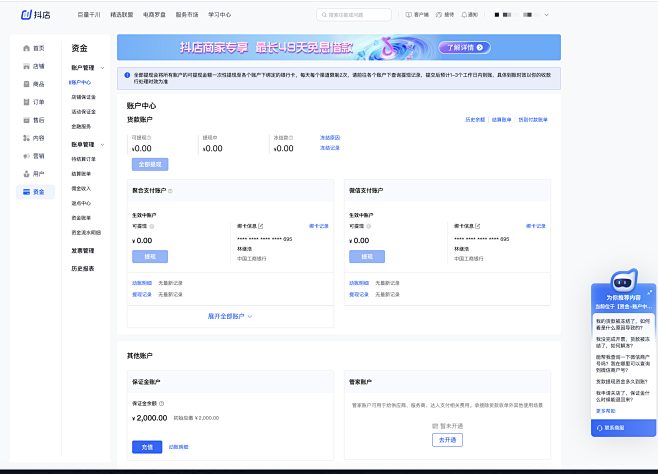The height and width of the screenshot is (474, 658).
Task: Click 提现 button in 聚合支付账户
Action: click(150, 257)
